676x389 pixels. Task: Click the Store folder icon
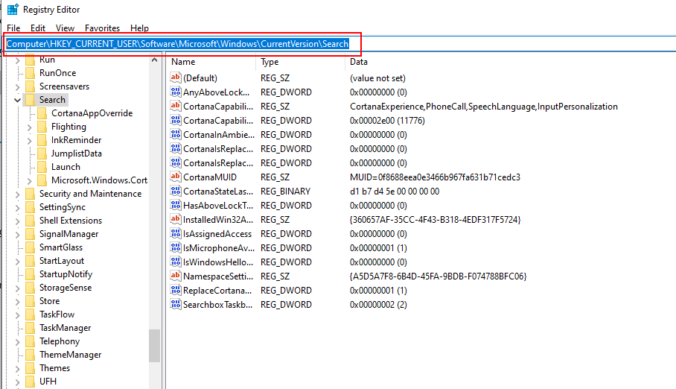pyautogui.click(x=30, y=301)
